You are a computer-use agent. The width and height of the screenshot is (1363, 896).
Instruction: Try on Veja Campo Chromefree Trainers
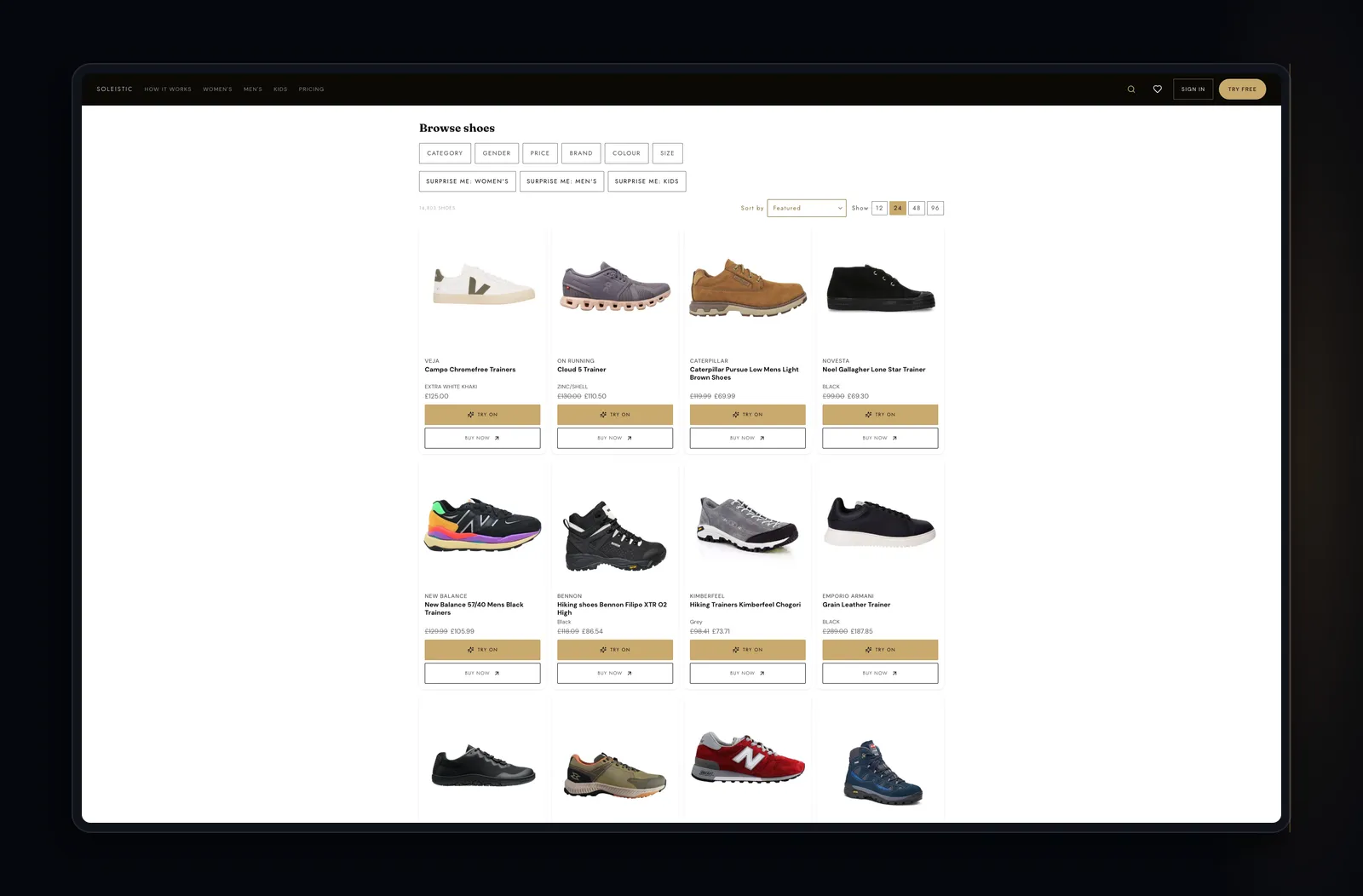(482, 415)
